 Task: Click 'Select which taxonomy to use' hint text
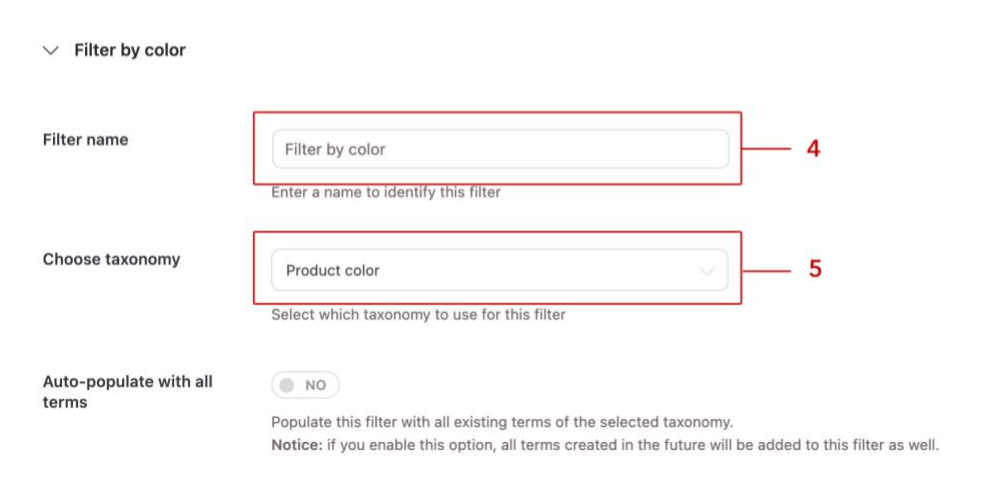click(x=418, y=314)
